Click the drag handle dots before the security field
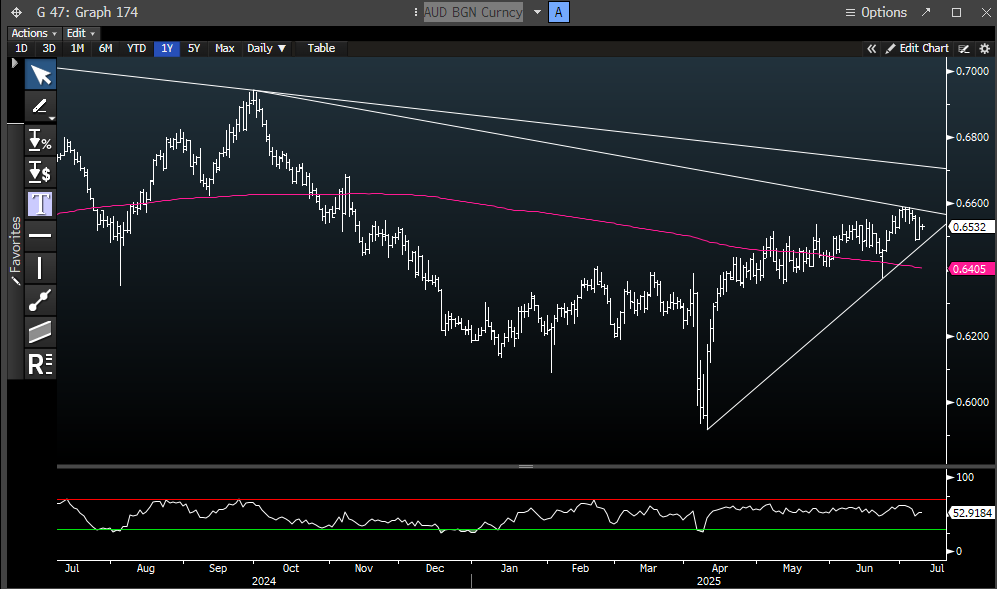 click(x=416, y=12)
